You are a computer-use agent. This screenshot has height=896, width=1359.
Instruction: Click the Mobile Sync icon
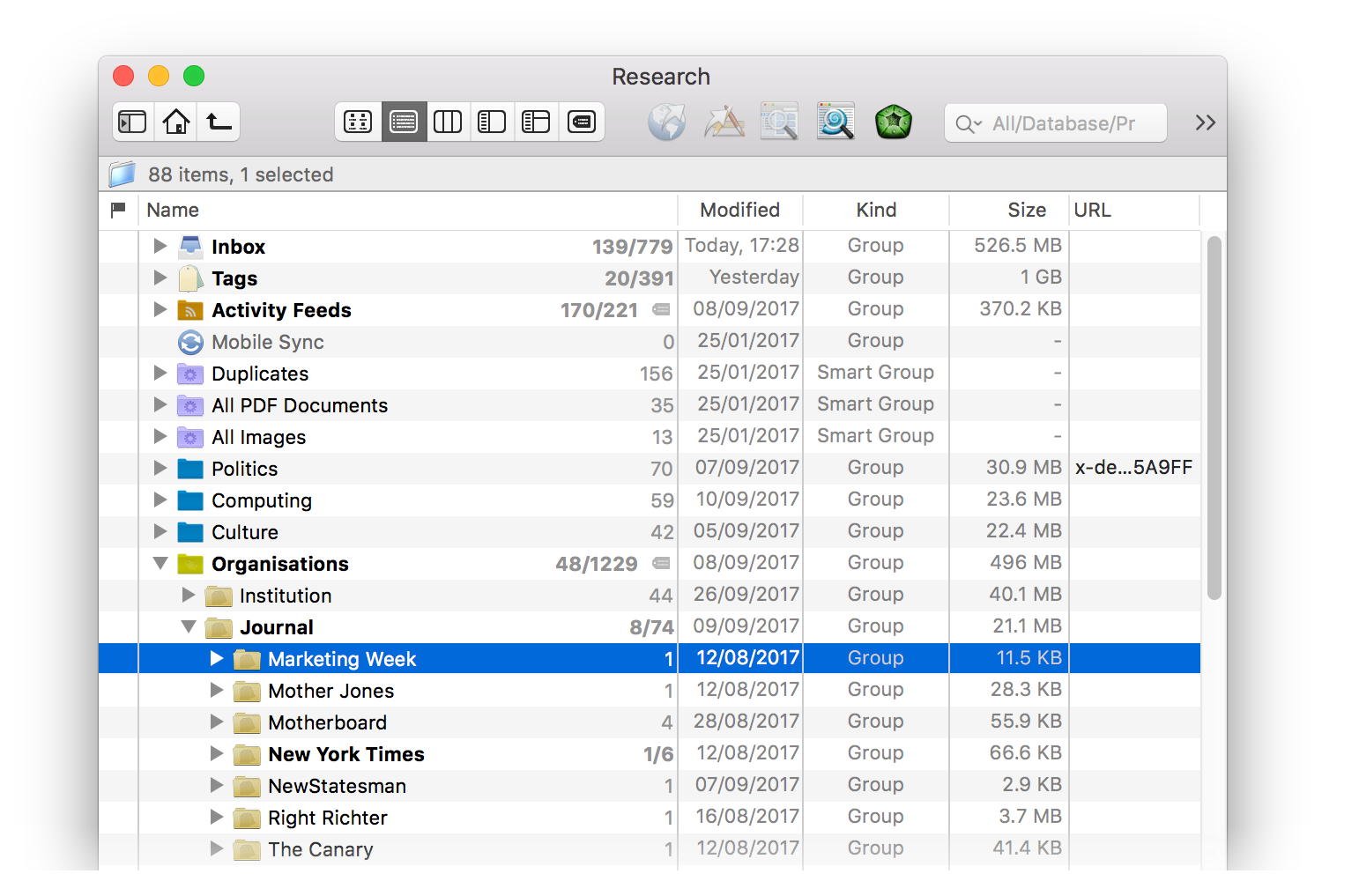click(190, 342)
